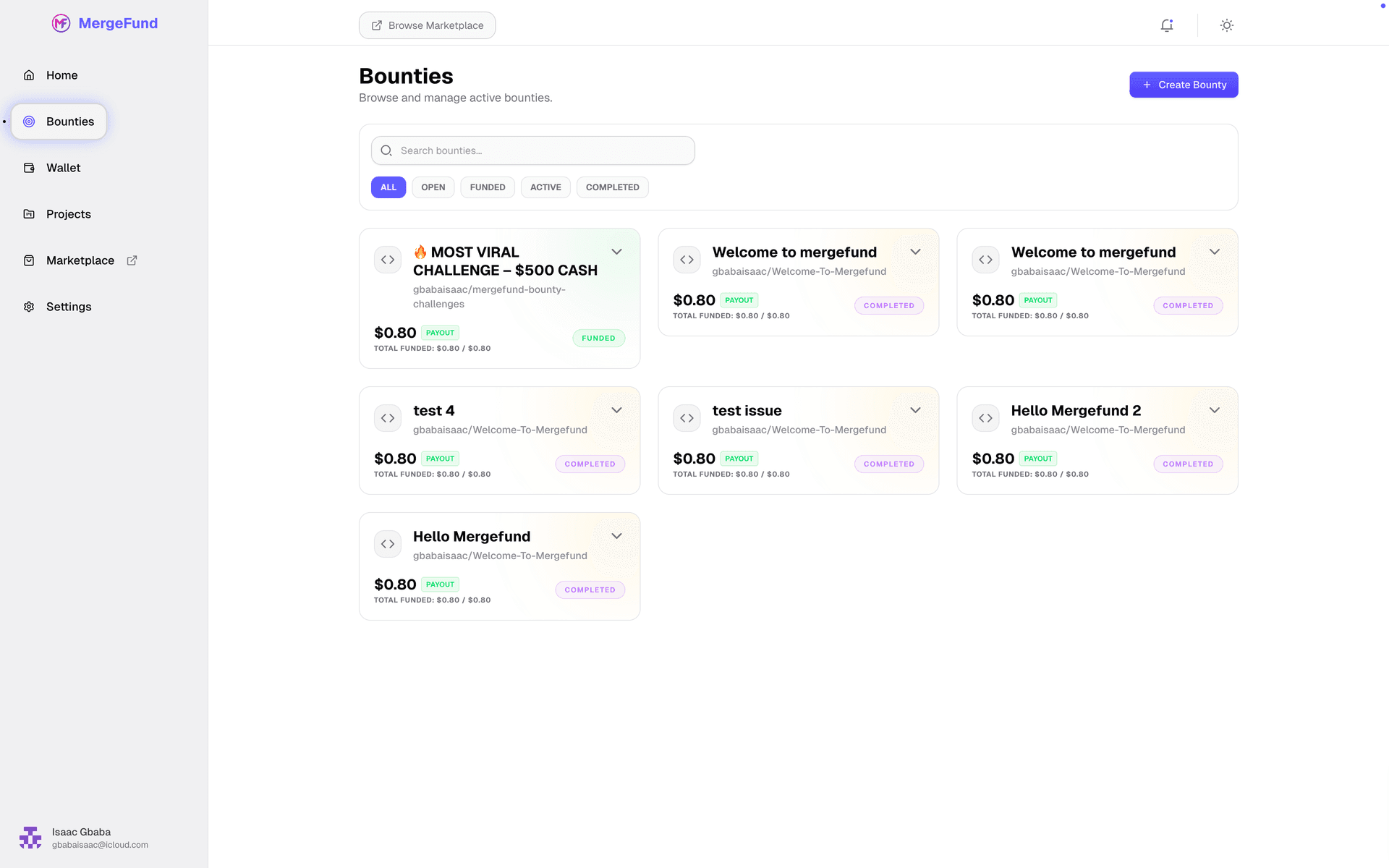Select the Home sidebar icon
The width and height of the screenshot is (1389, 868).
click(29, 75)
